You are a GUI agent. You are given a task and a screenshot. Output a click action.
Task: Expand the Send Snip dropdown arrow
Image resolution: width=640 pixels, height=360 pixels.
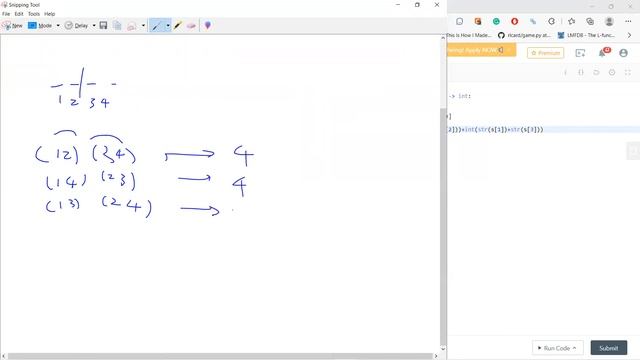pyautogui.click(x=143, y=25)
